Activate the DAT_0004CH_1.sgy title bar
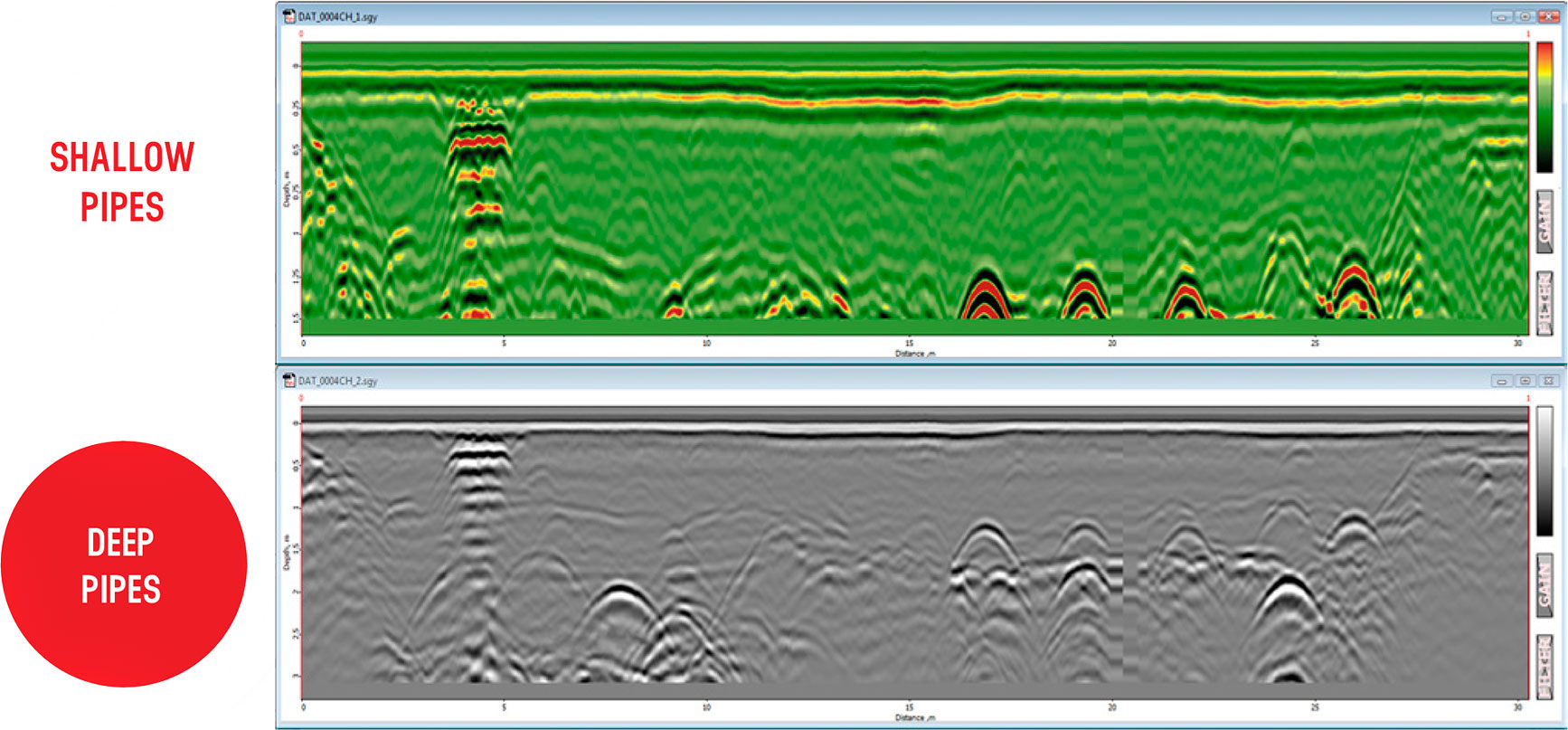 814,16
